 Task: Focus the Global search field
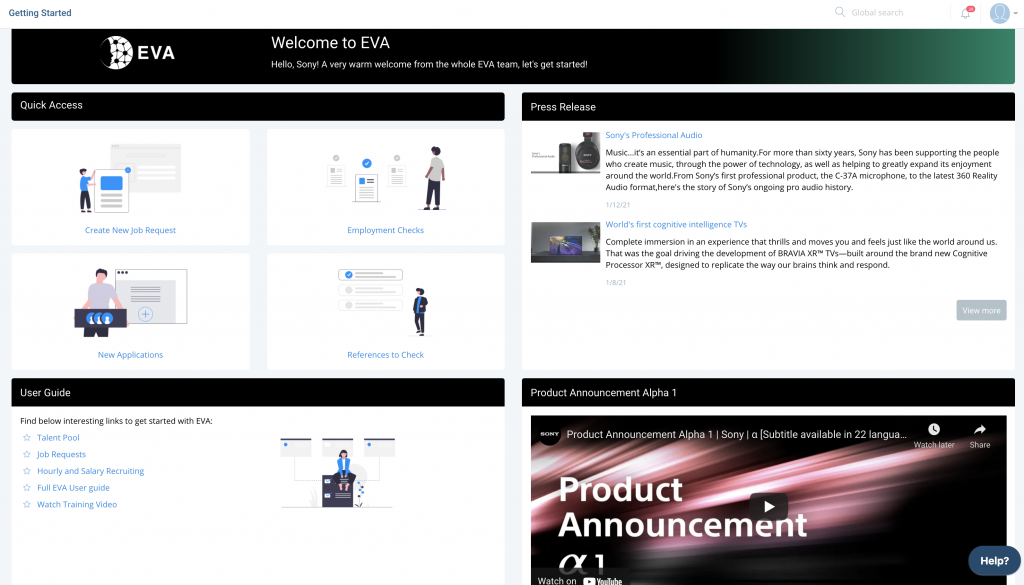pyautogui.click(x=877, y=12)
